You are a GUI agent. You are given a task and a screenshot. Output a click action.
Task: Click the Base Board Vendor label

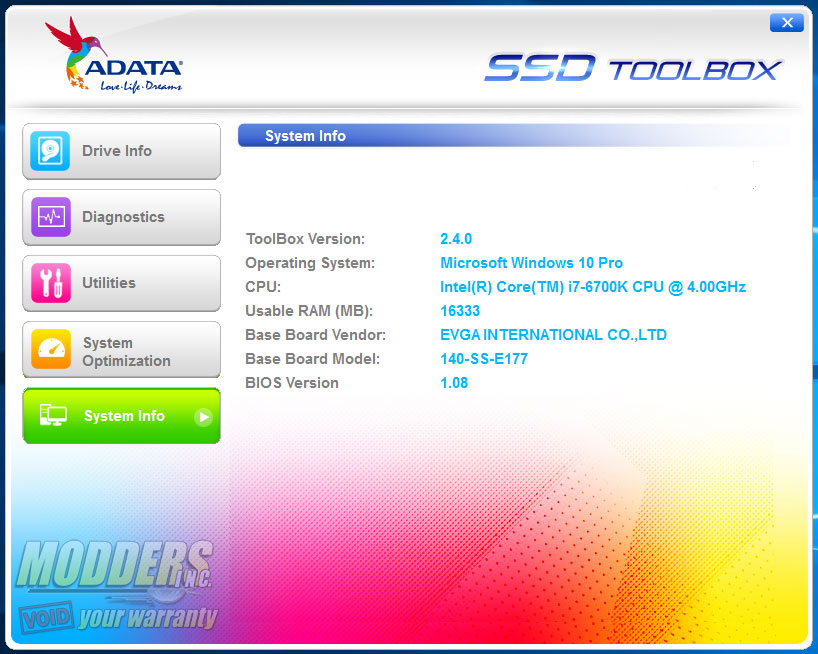click(316, 335)
